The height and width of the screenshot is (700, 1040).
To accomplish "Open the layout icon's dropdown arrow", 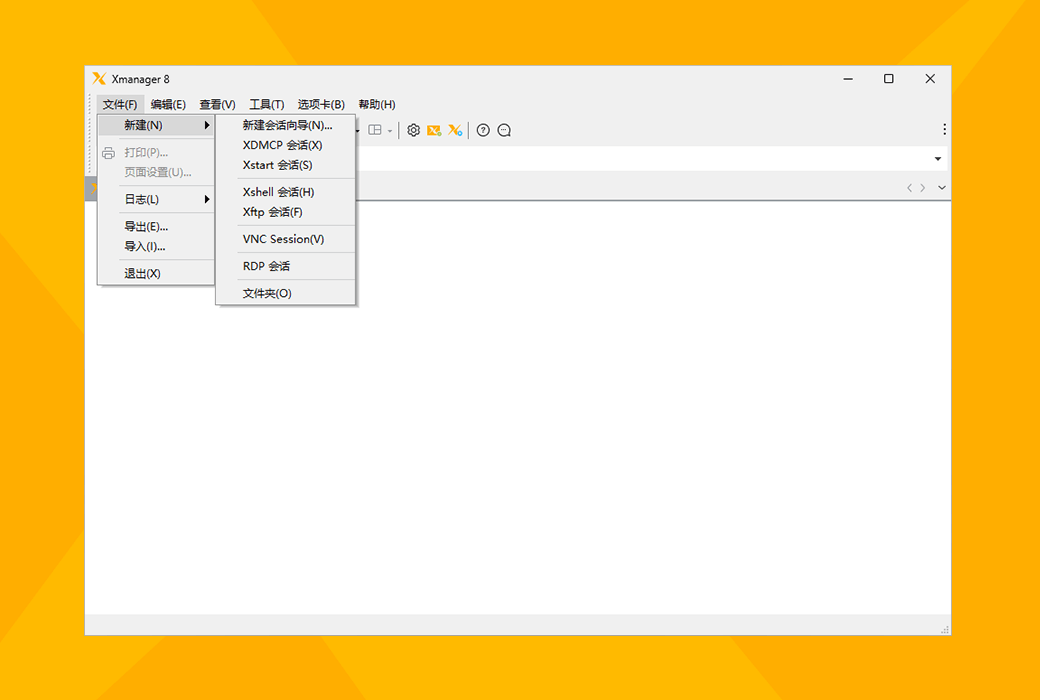I will coord(390,131).
